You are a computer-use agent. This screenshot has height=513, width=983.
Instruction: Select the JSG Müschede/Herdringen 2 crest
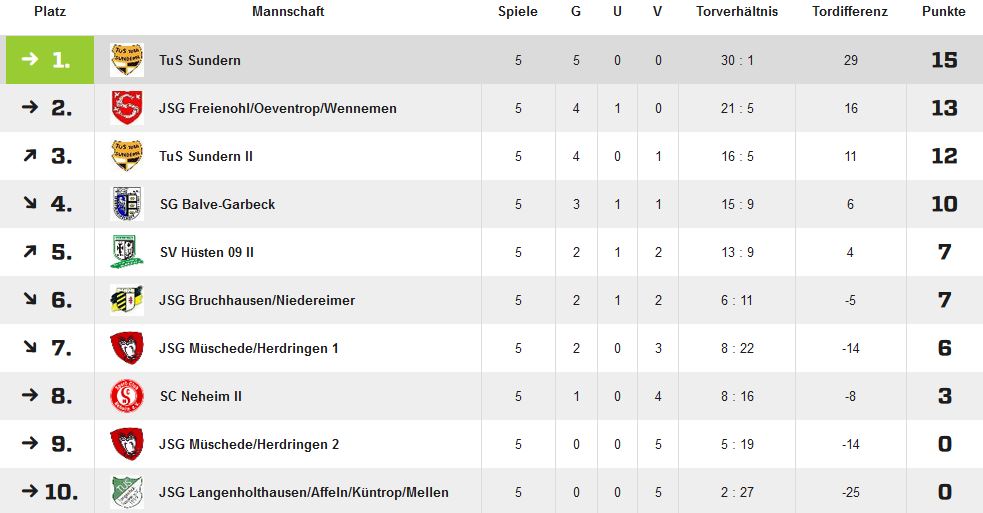[127, 444]
